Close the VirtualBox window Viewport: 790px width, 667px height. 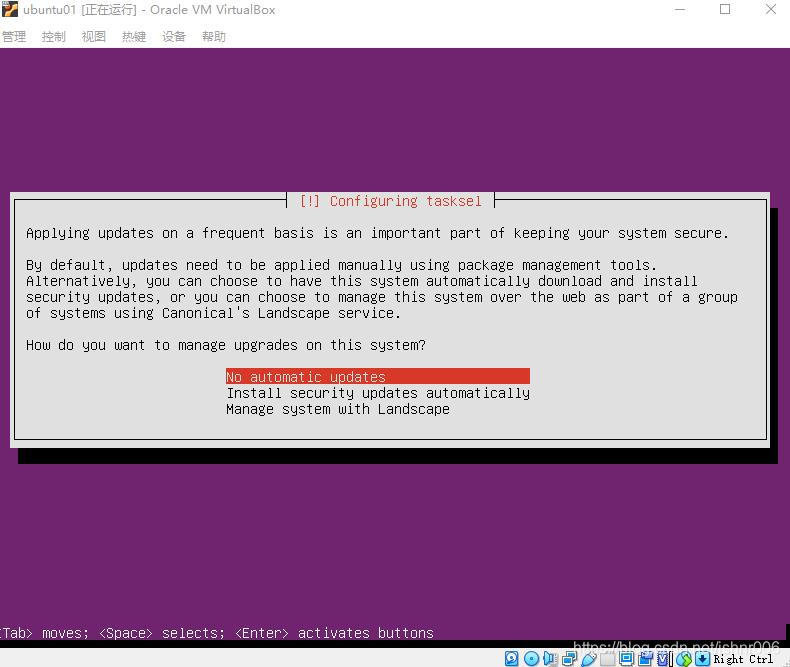coord(771,10)
